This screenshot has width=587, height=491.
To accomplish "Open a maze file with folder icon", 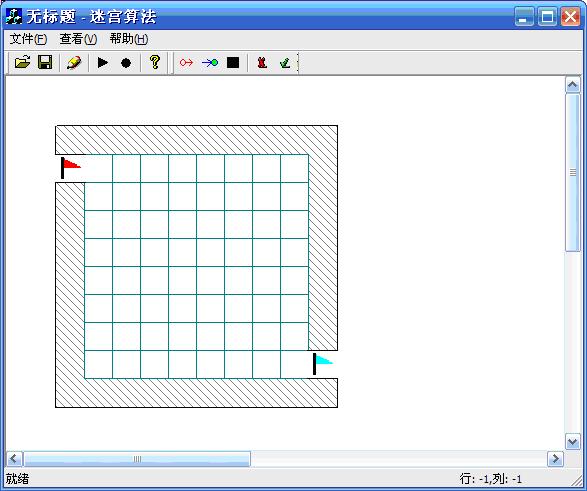I will tap(22, 62).
